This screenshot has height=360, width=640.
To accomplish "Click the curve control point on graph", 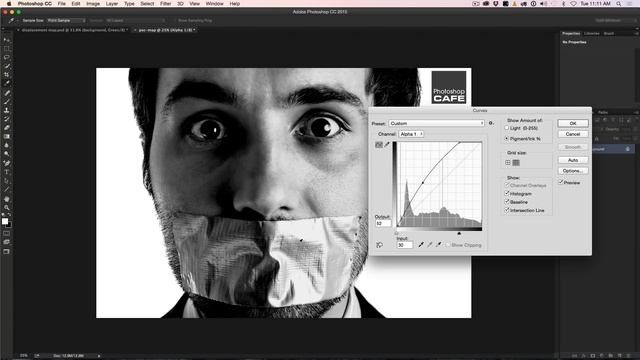I will click(x=422, y=182).
